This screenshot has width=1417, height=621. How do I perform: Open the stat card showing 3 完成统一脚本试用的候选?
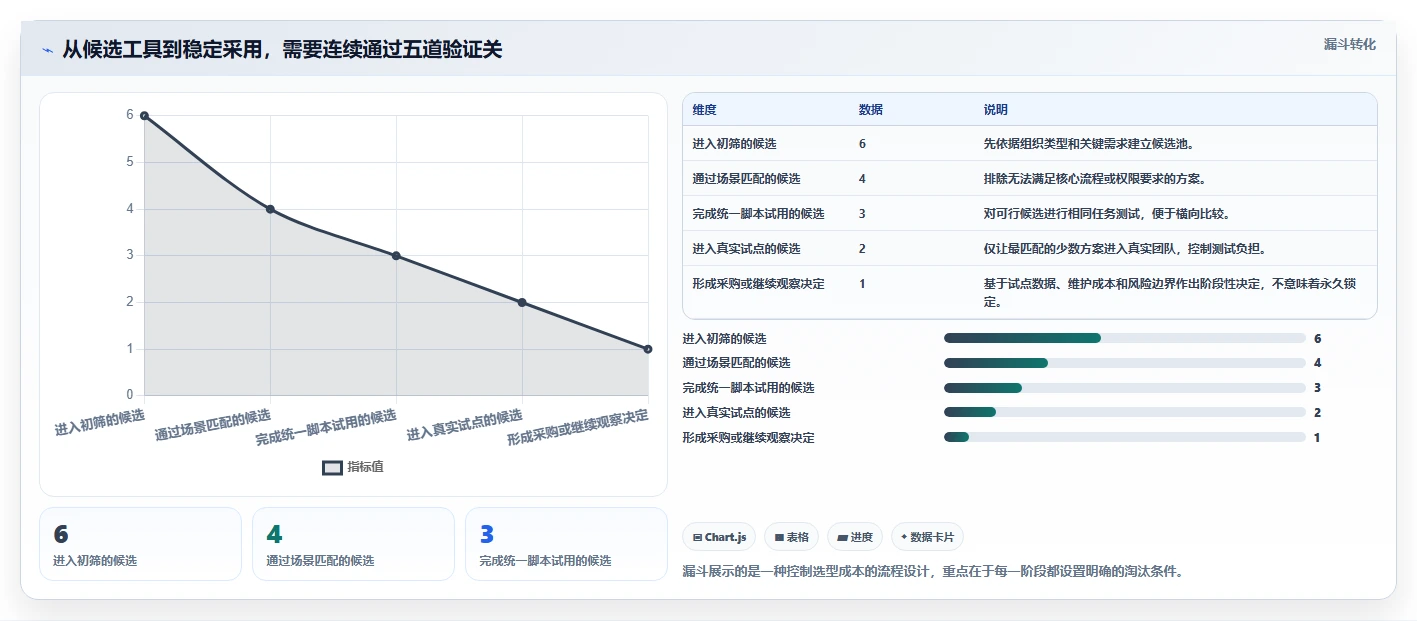[x=566, y=544]
